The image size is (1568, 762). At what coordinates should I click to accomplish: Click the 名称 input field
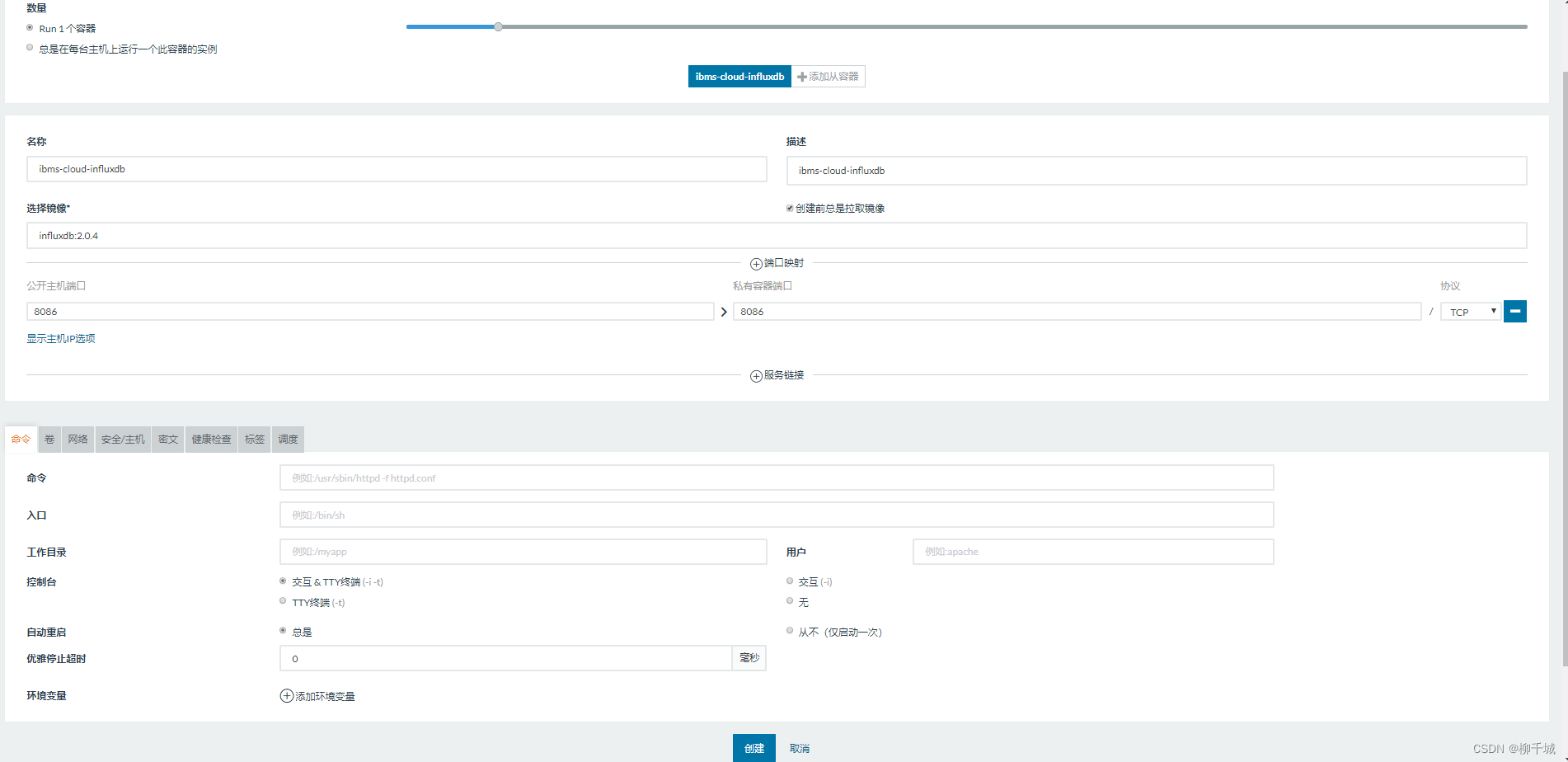397,169
